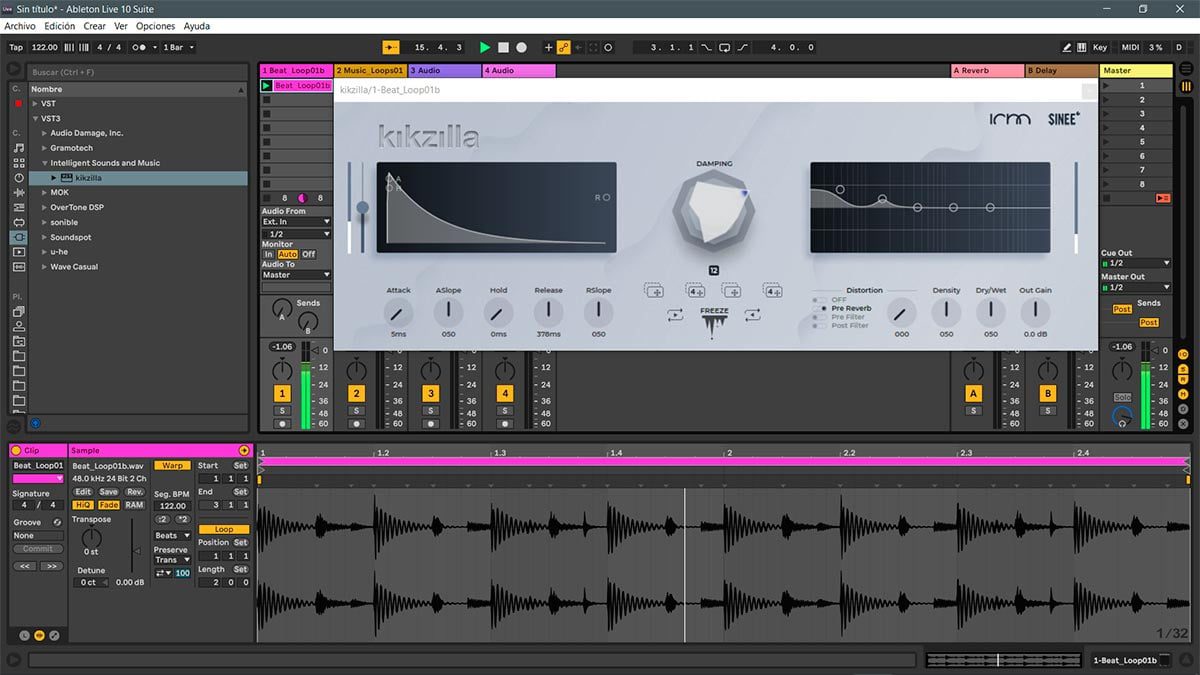Reverse sample with Rev. button
Image resolution: width=1200 pixels, height=675 pixels.
134,492
